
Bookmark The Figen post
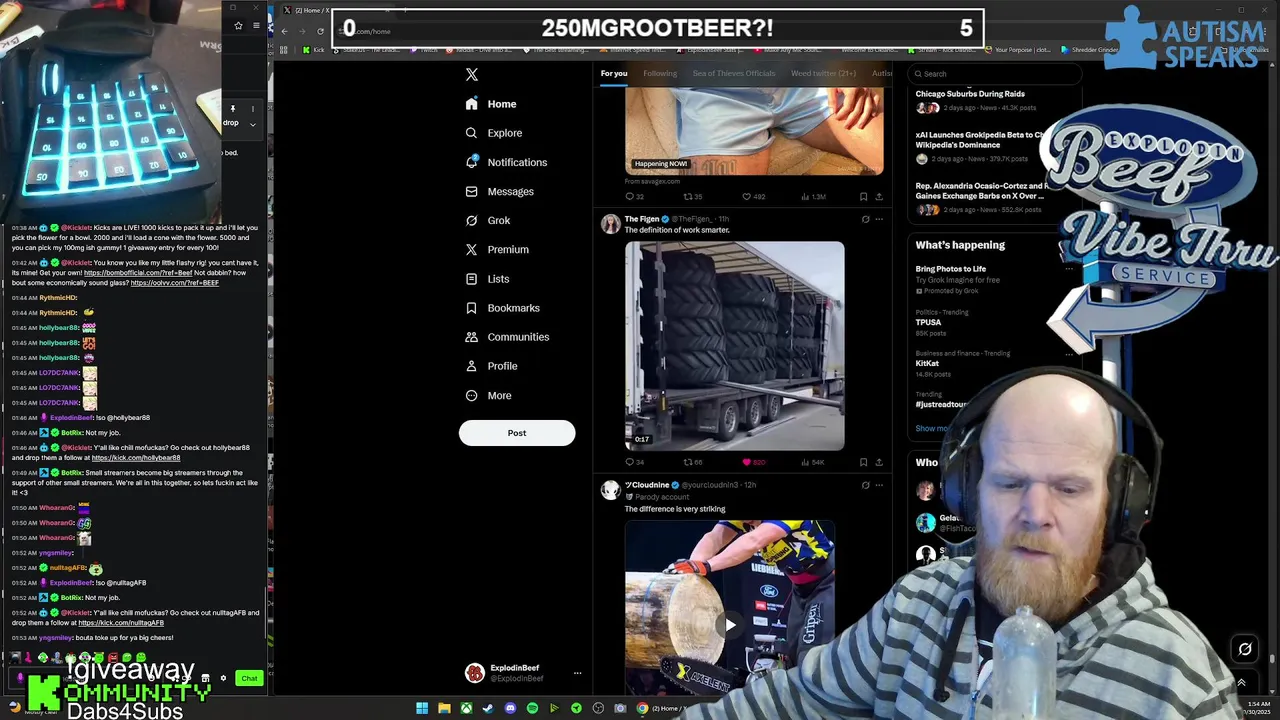pyautogui.click(x=864, y=462)
